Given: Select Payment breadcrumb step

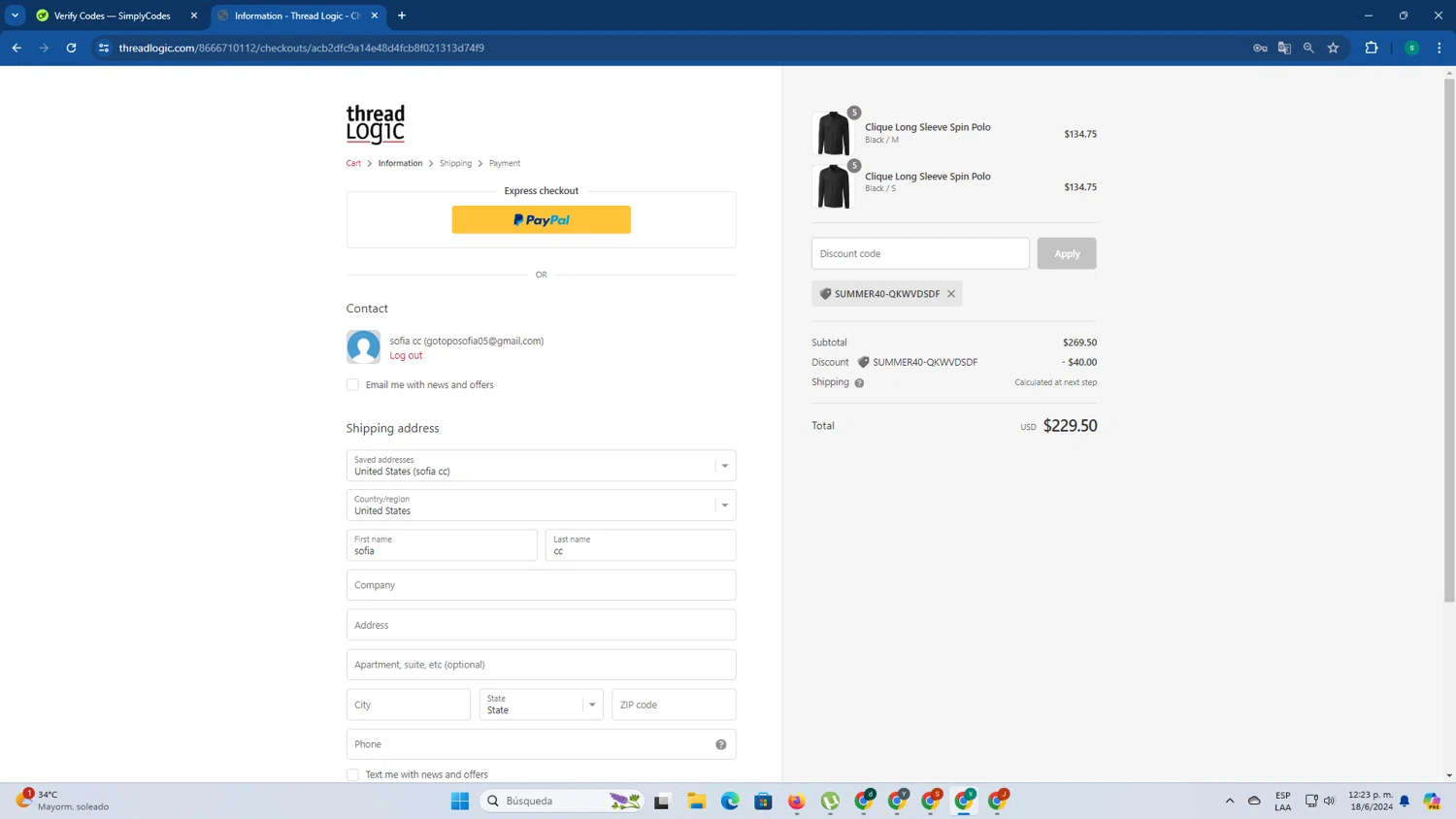Looking at the screenshot, I should tap(505, 163).
